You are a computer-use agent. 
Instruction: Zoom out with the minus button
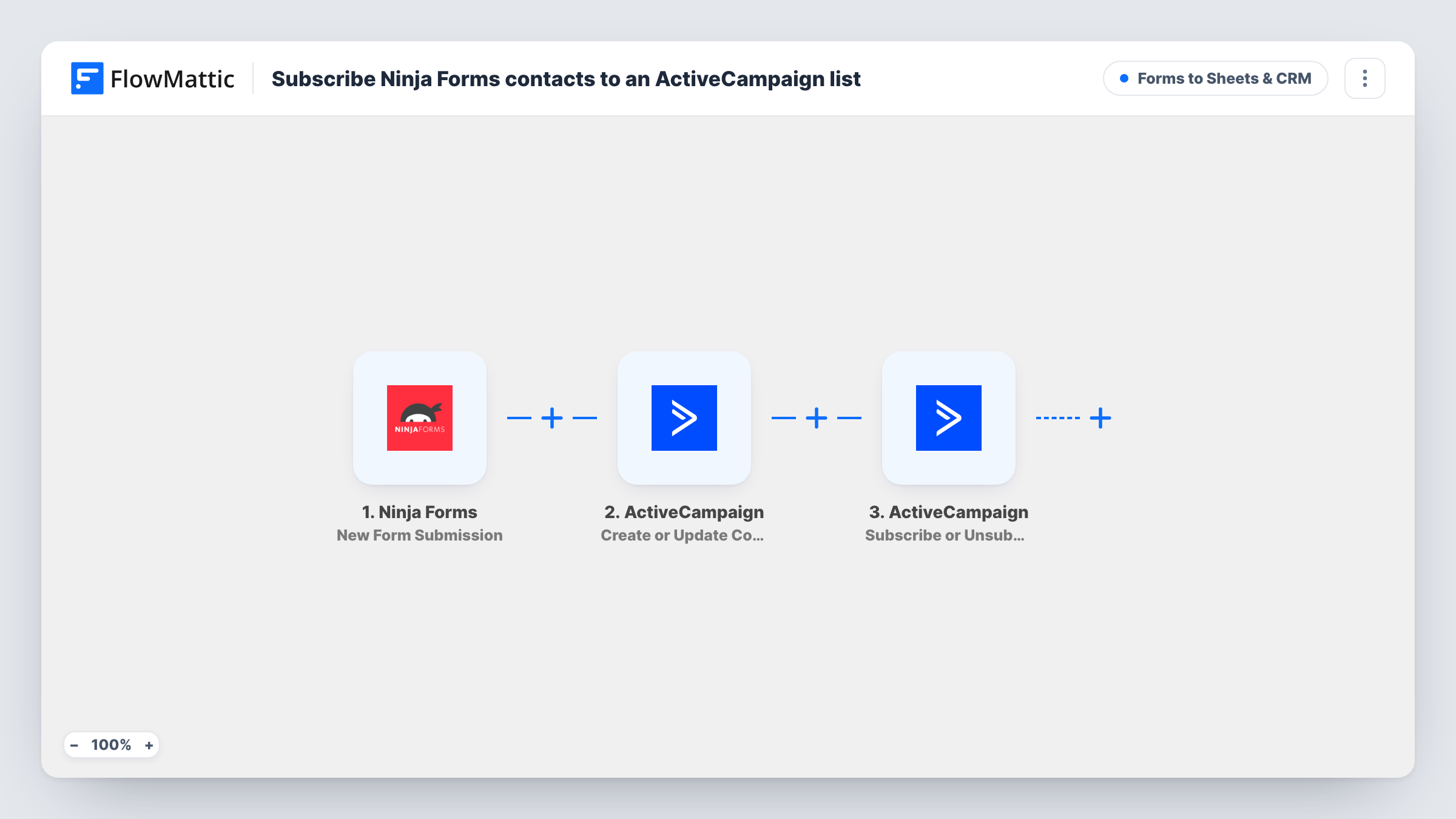point(74,745)
